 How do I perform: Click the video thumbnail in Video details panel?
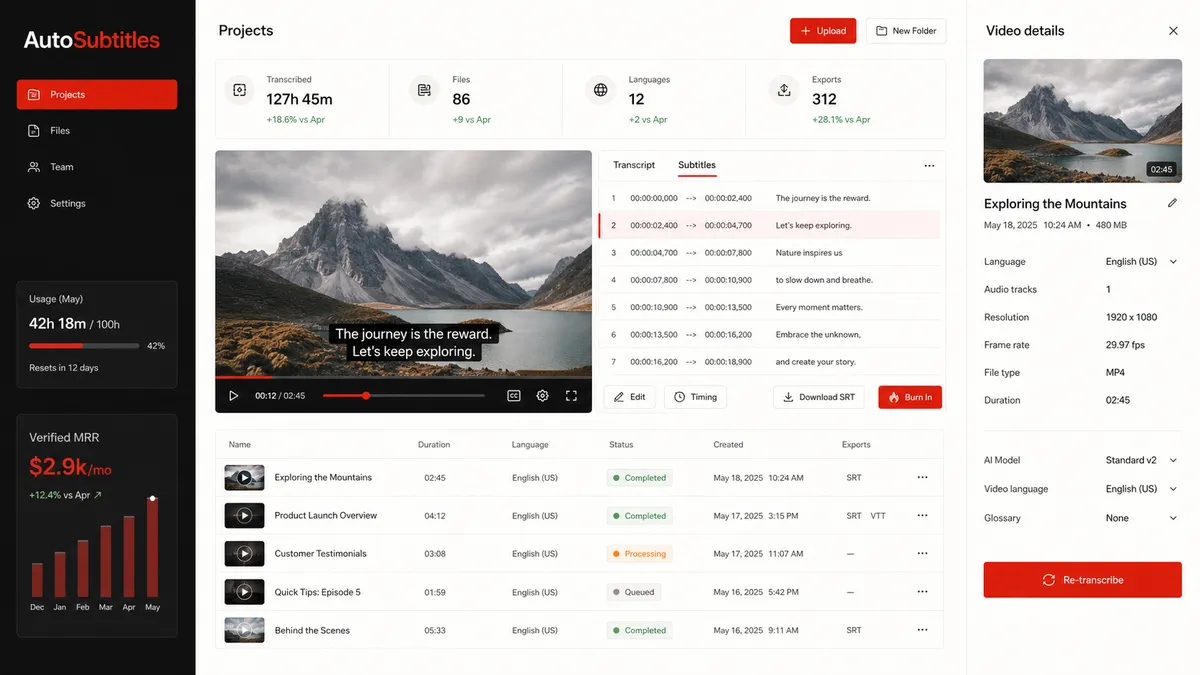[x=1082, y=121]
